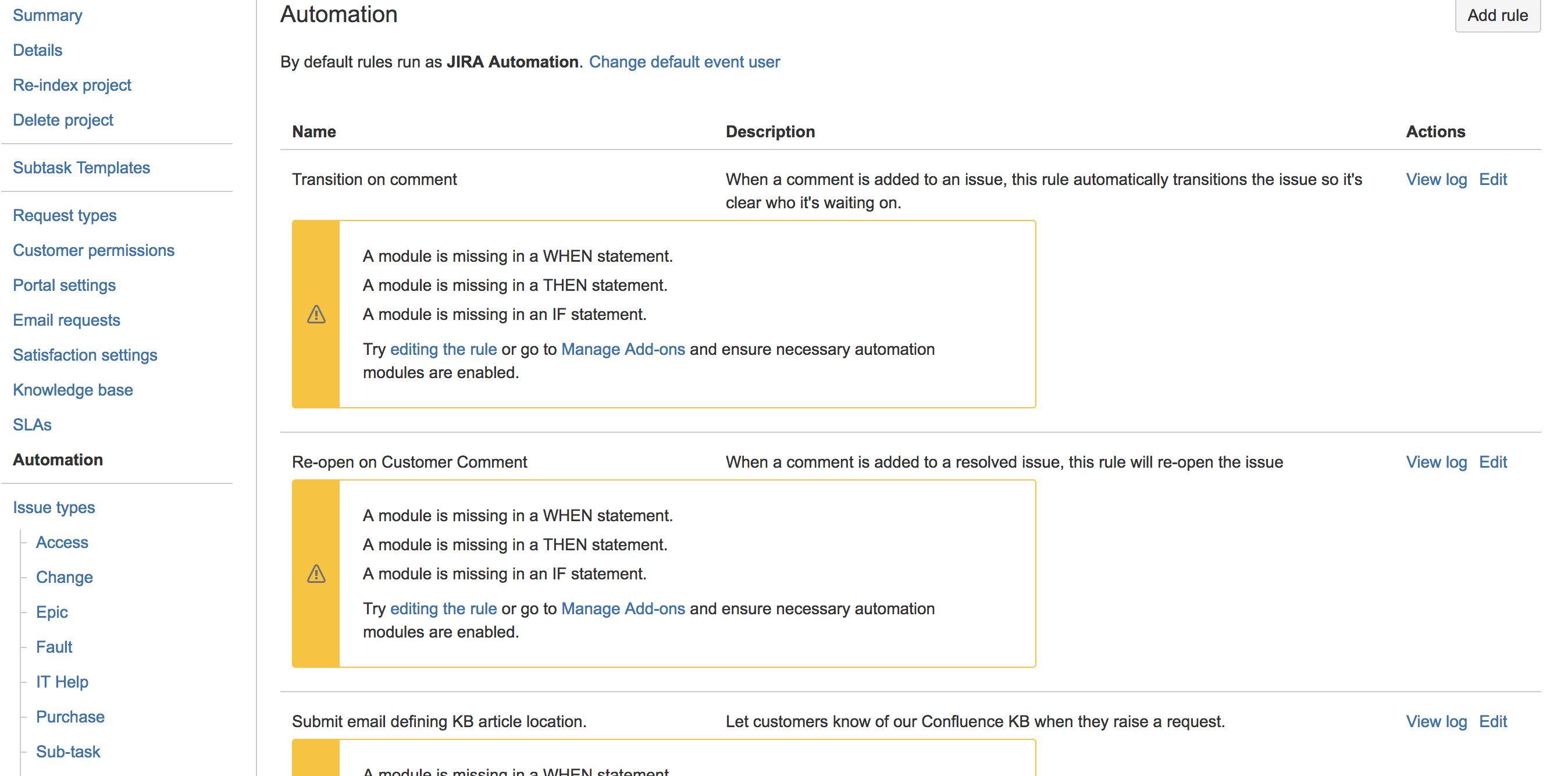The height and width of the screenshot is (776, 1568).
Task: Open the Sub-task issue type
Action: click(68, 752)
